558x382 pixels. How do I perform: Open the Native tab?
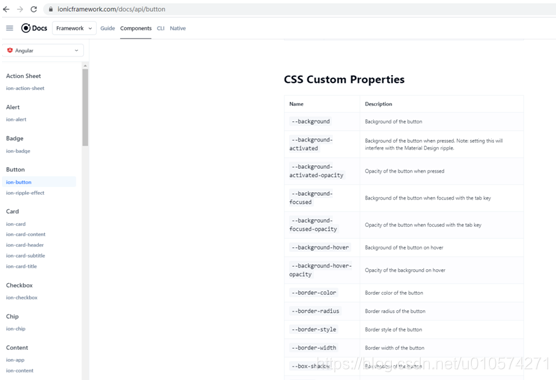point(178,28)
